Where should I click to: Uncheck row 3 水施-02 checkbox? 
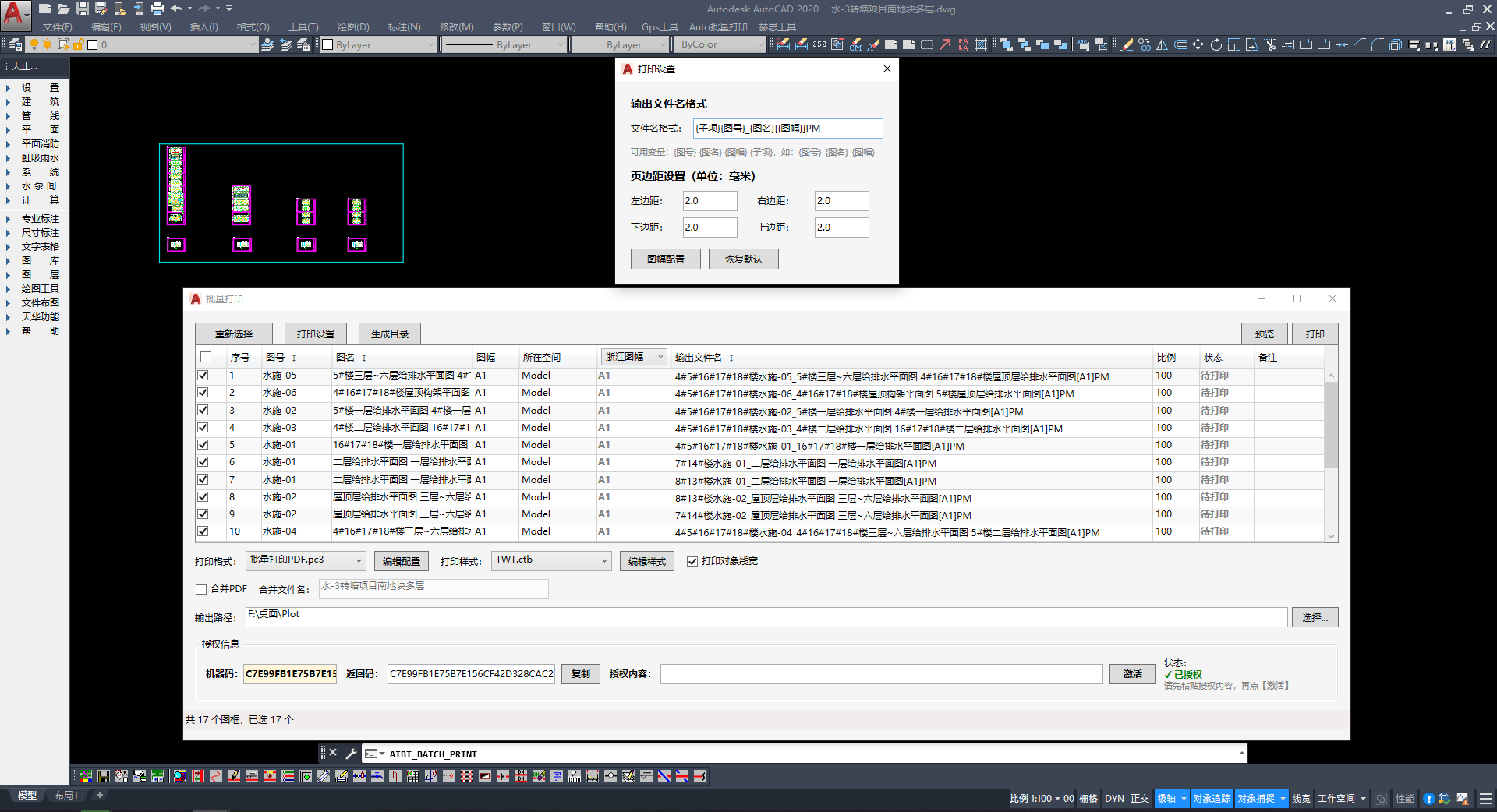point(203,410)
